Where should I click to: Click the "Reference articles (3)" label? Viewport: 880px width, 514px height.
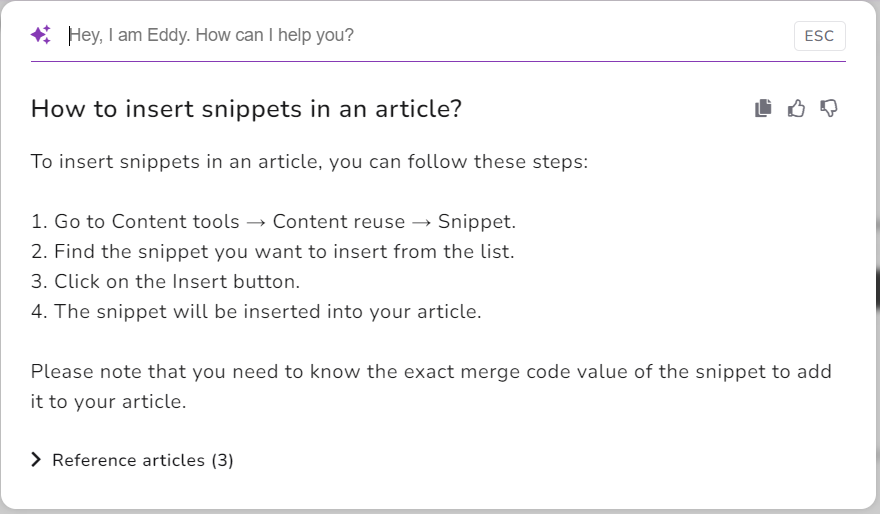coord(143,460)
